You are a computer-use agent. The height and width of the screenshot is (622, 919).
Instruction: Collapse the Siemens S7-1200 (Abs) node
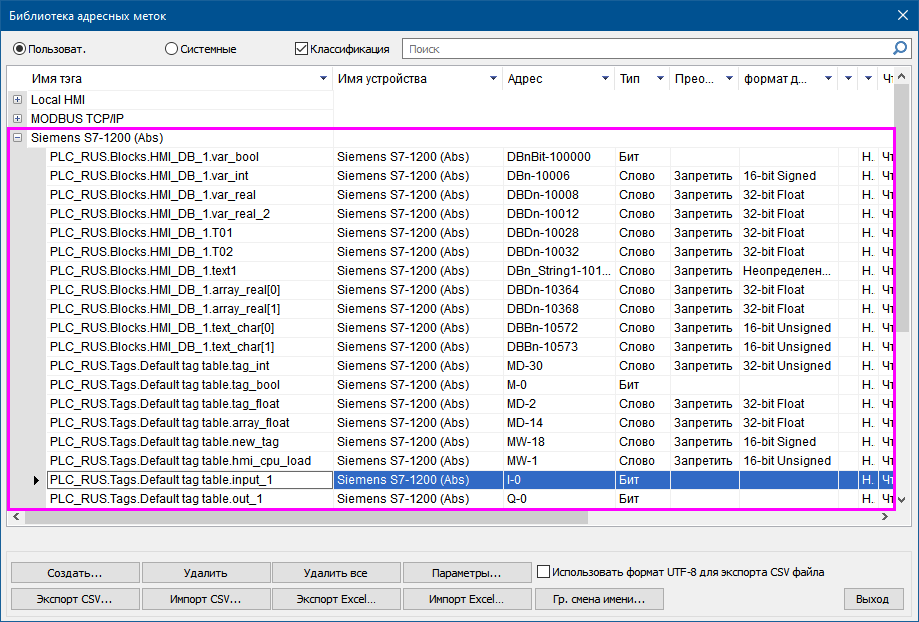pyautogui.click(x=18, y=138)
